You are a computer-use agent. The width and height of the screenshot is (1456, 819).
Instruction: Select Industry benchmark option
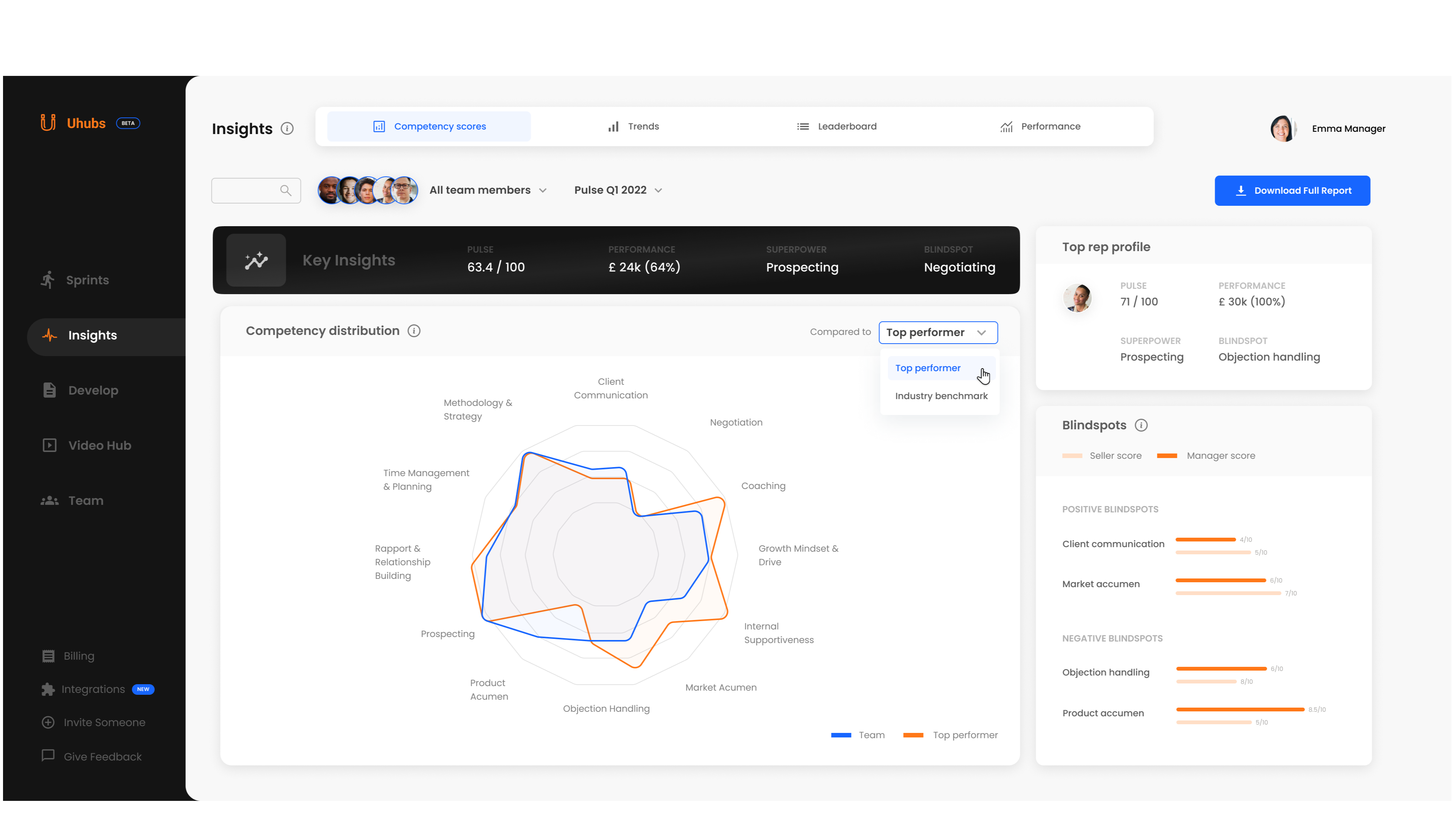coord(941,396)
